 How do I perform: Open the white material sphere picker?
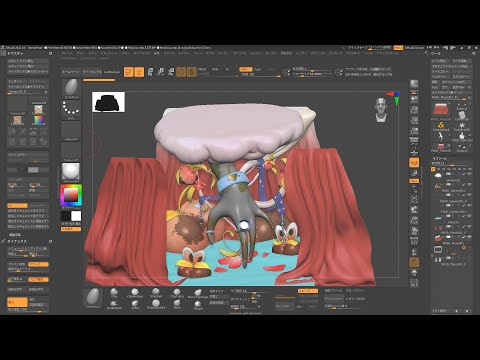(71, 172)
